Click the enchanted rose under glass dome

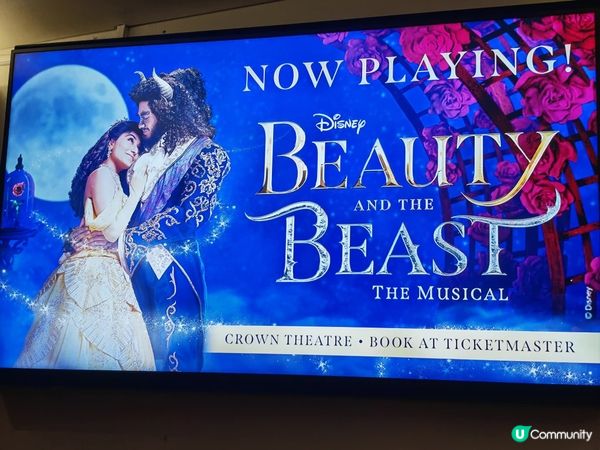[18, 189]
